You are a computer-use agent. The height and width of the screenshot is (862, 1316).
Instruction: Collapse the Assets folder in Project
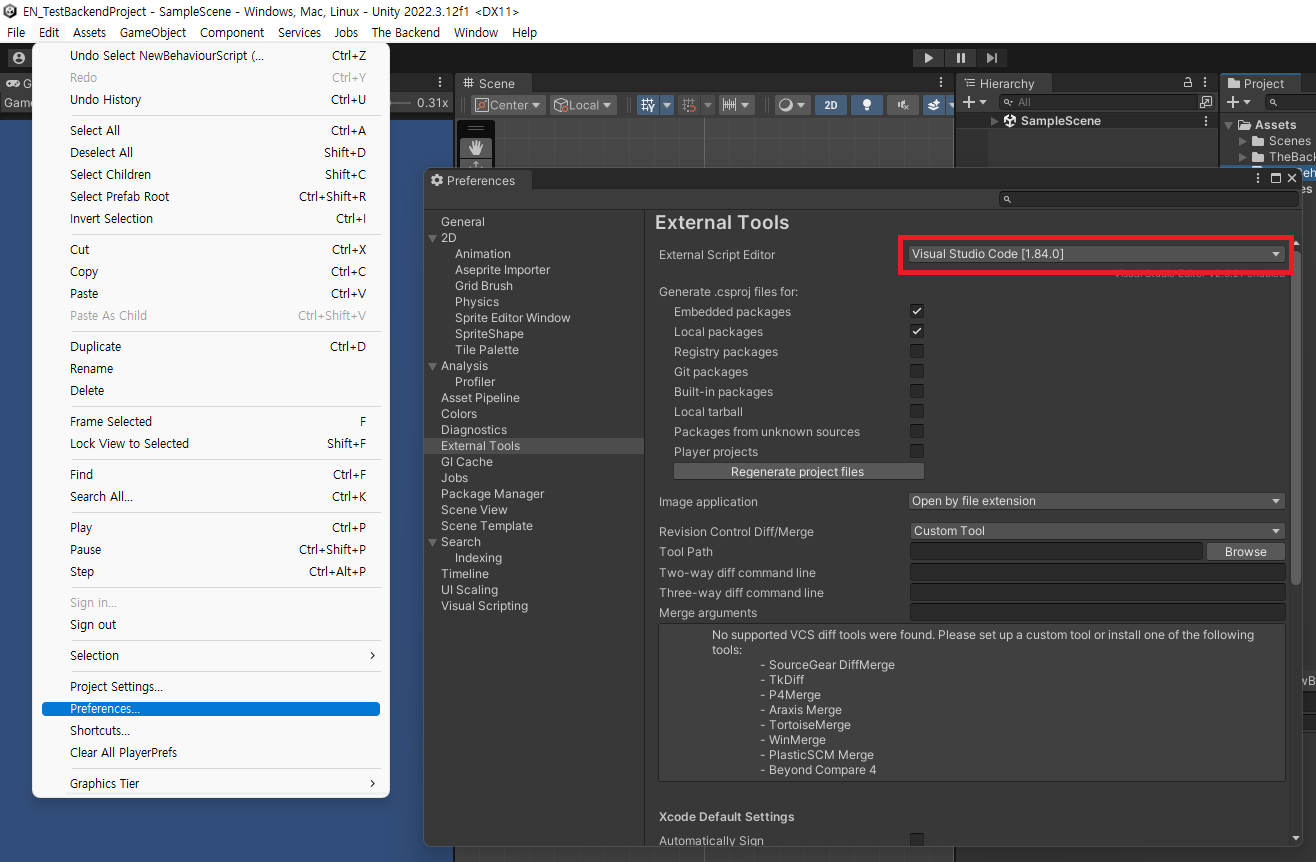(1229, 125)
